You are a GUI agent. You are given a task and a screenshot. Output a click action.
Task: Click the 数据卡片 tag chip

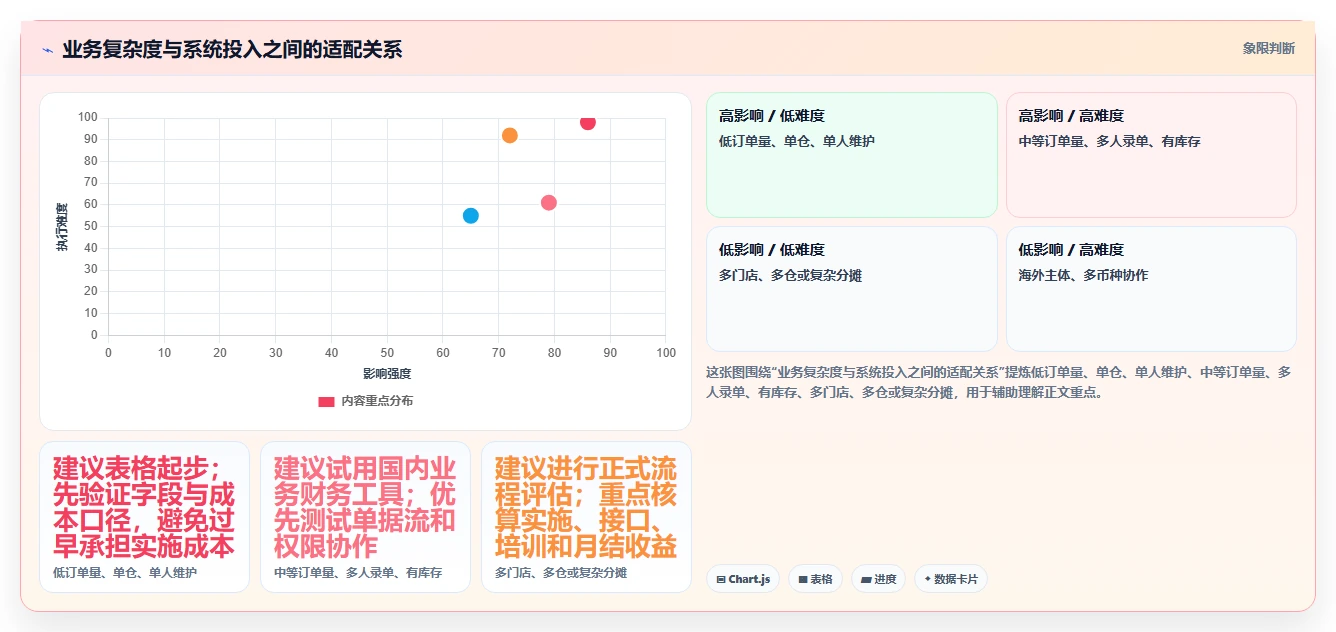tap(950, 579)
